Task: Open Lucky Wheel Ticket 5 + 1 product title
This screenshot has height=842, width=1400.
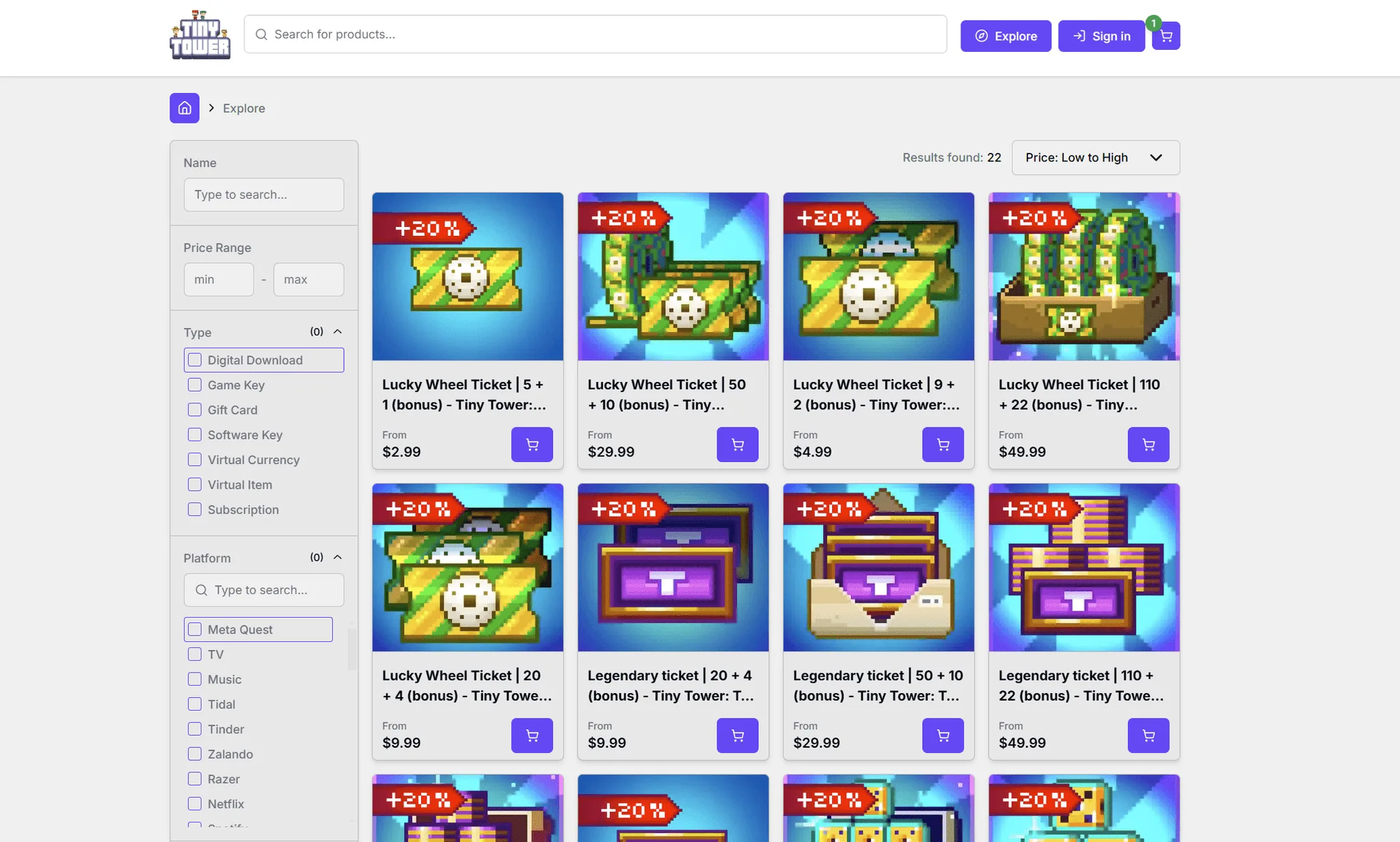Action: pos(464,394)
